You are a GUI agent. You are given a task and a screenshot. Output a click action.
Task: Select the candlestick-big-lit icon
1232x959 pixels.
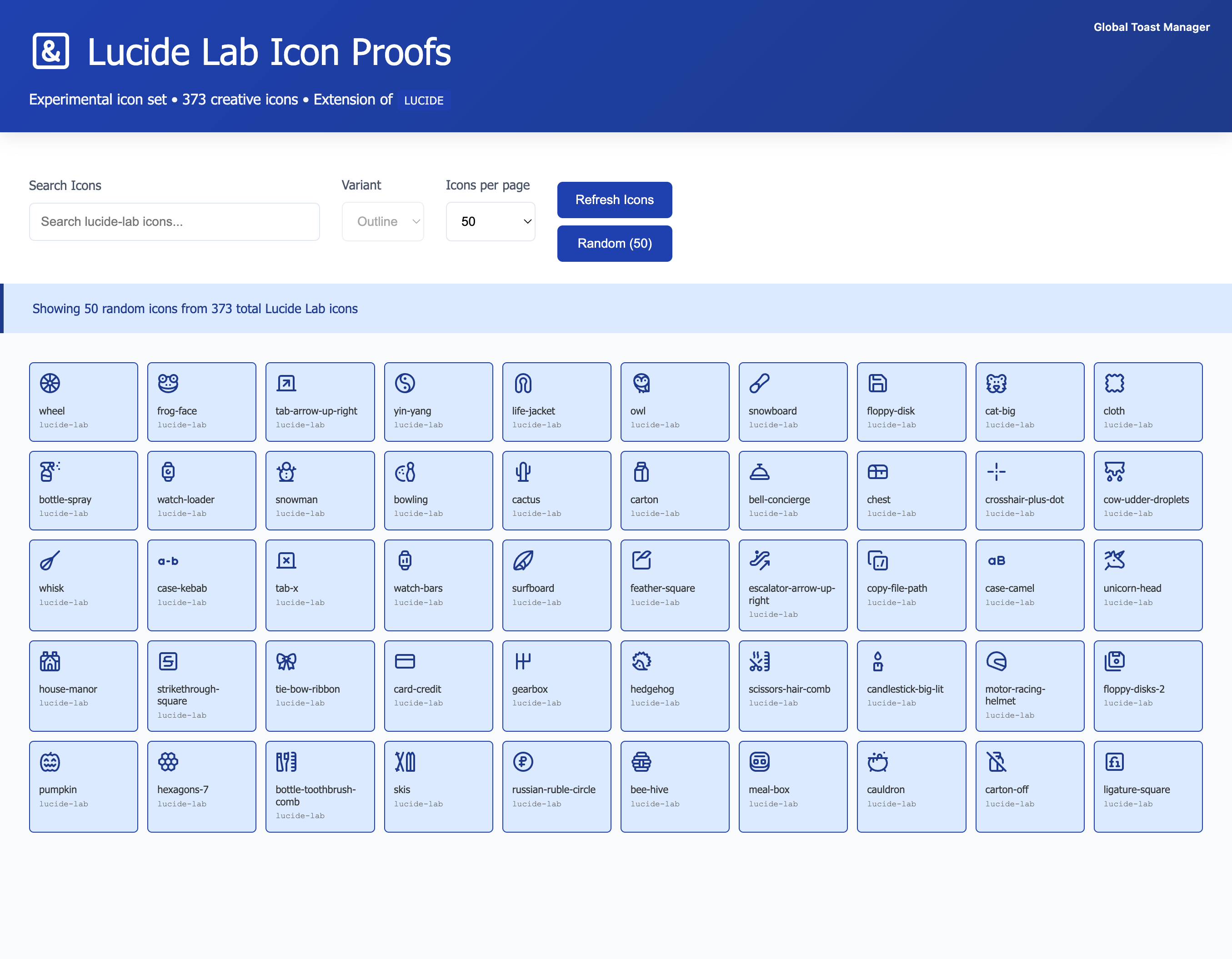point(878,661)
